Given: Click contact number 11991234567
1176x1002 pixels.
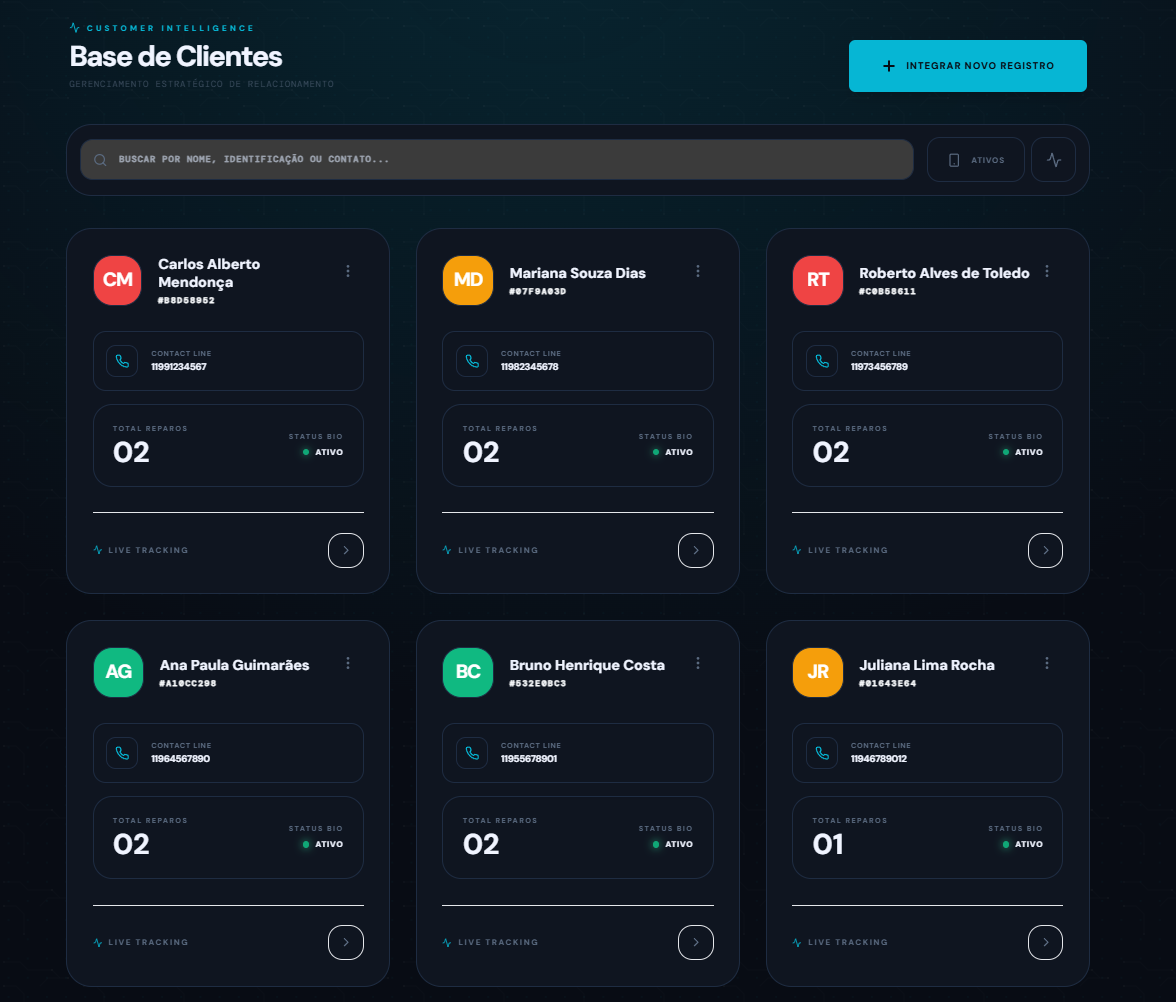Looking at the screenshot, I should click(178, 368).
